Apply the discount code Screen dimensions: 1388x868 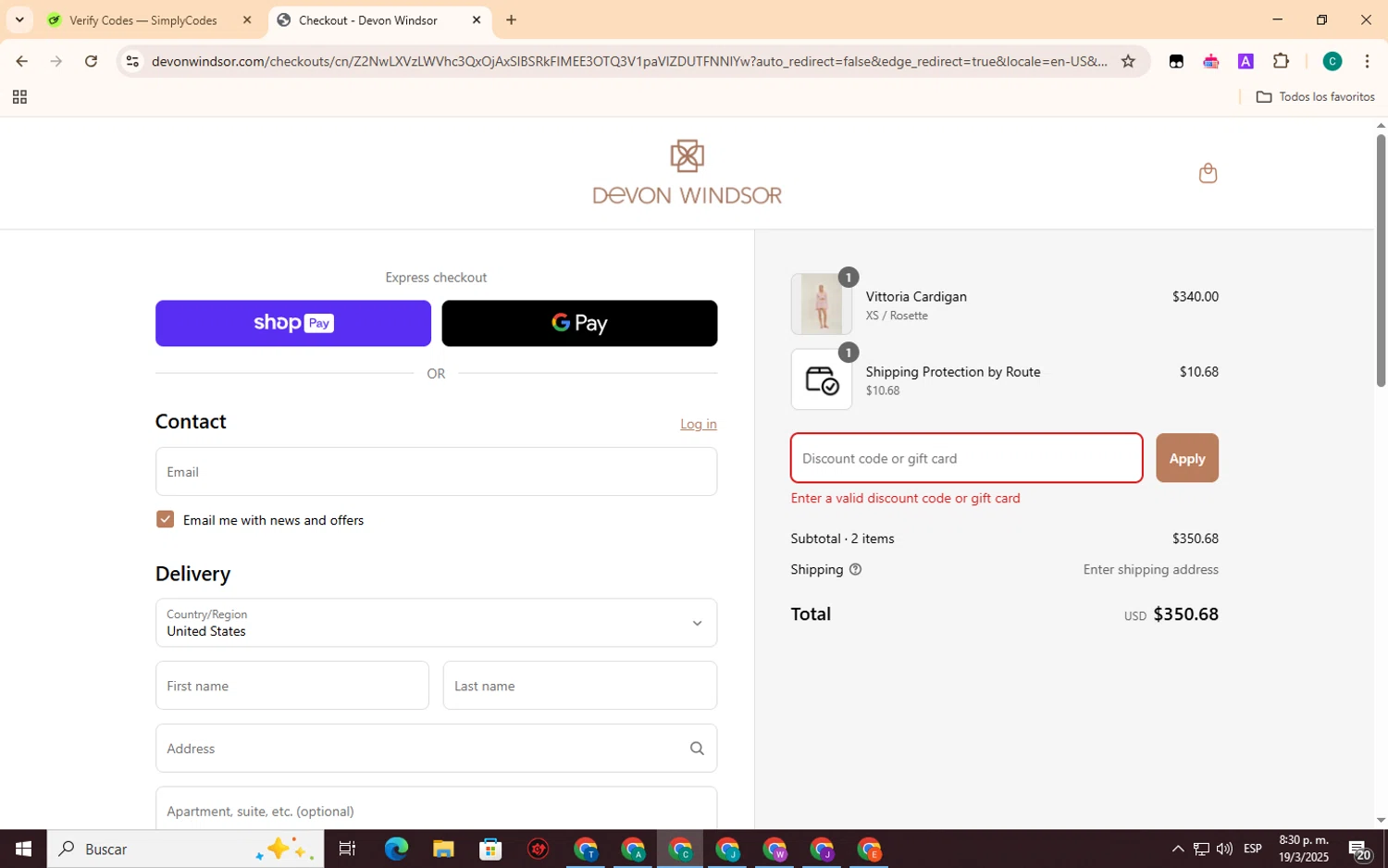[x=1187, y=458]
